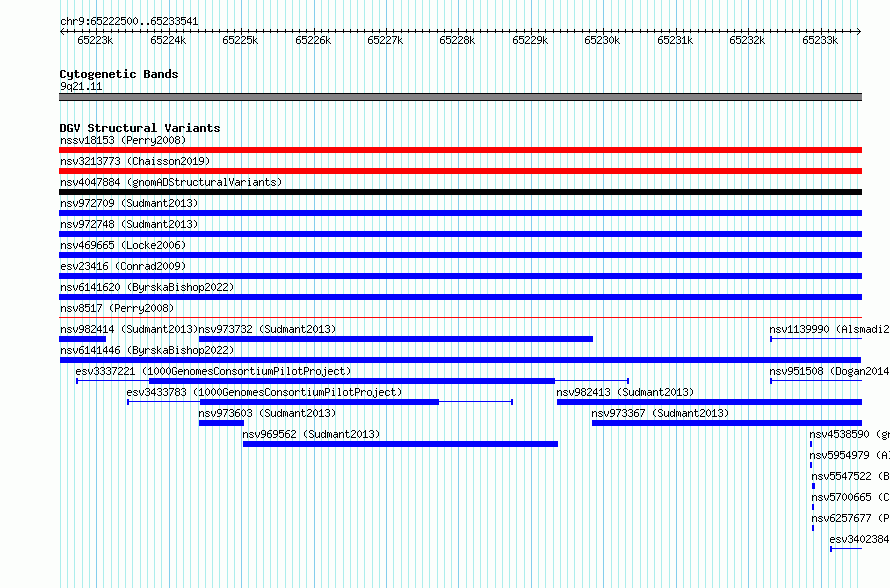Click the nsv972709 (Sudmant2013) label
Image resolution: width=890 pixels, height=588 pixels.
click(129, 203)
